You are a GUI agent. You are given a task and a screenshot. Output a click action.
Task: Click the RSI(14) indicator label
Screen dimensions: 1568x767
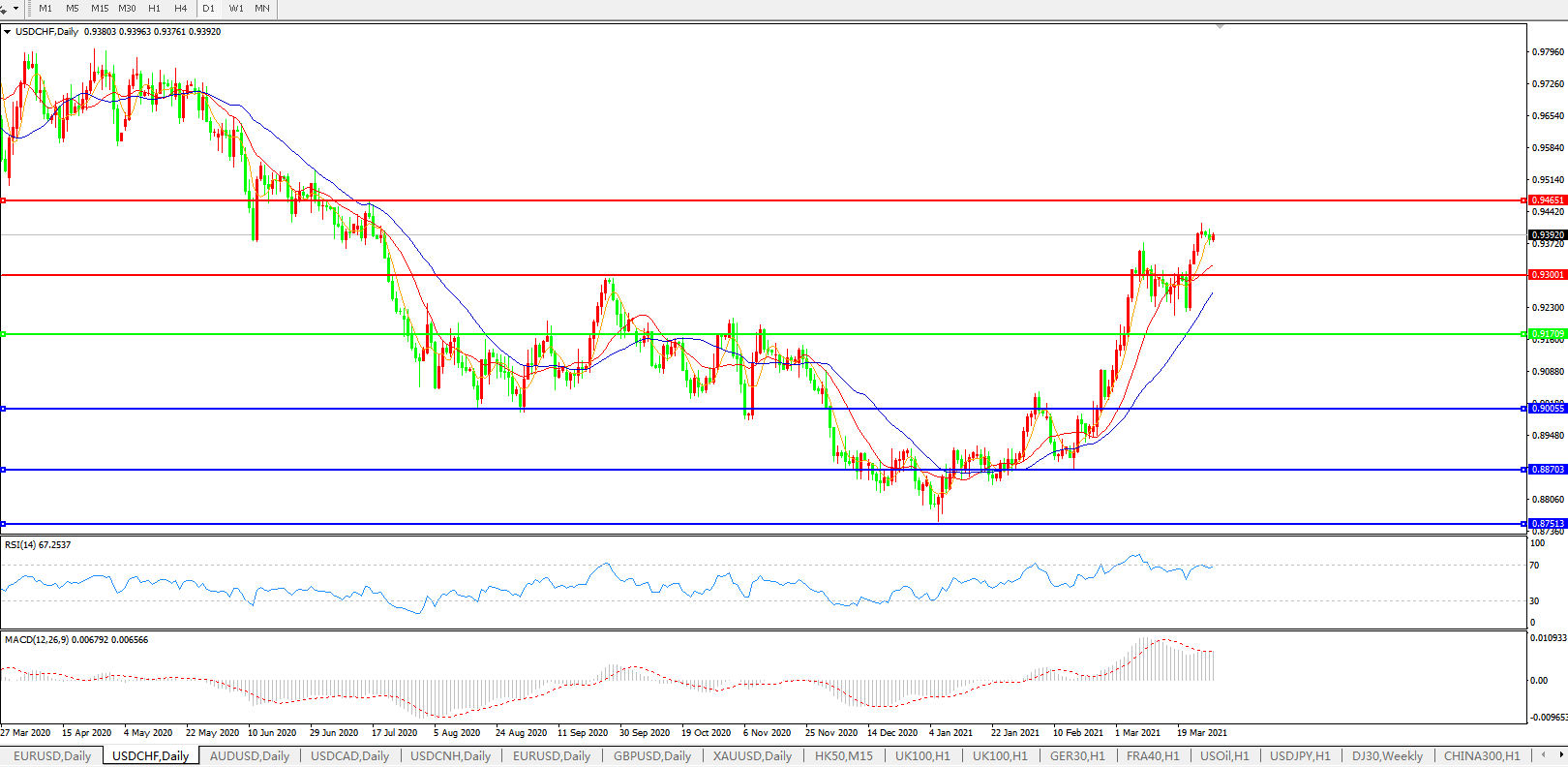37,545
